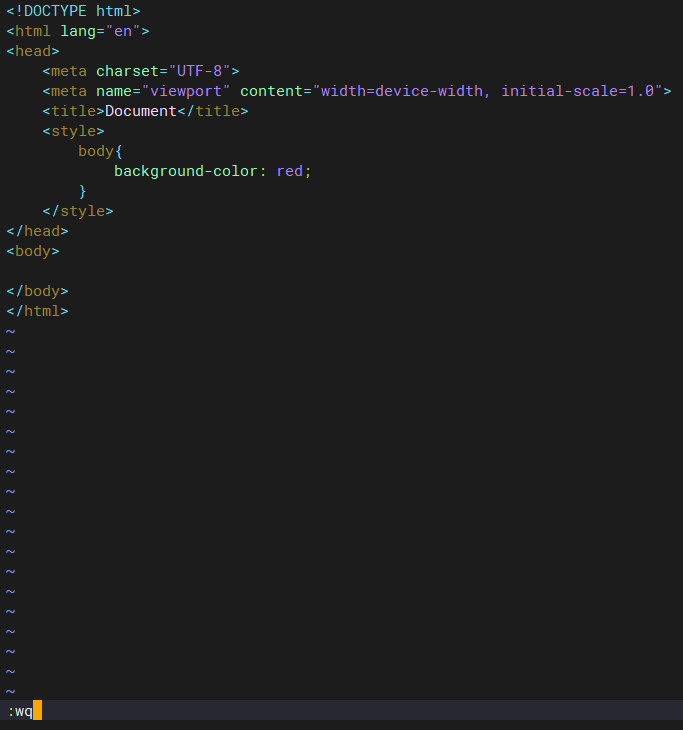Click the :wq command in command line
This screenshot has width=683, height=730.
coord(20,711)
